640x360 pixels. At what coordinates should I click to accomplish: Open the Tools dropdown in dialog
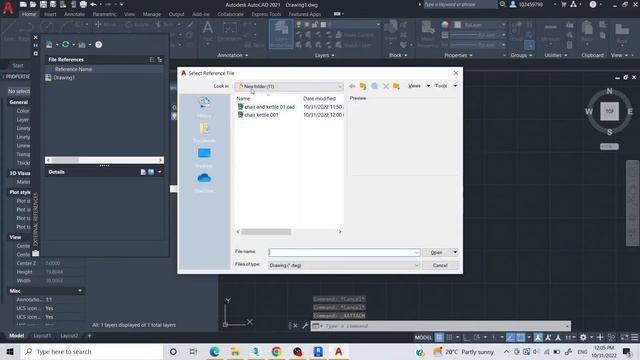tap(455, 86)
